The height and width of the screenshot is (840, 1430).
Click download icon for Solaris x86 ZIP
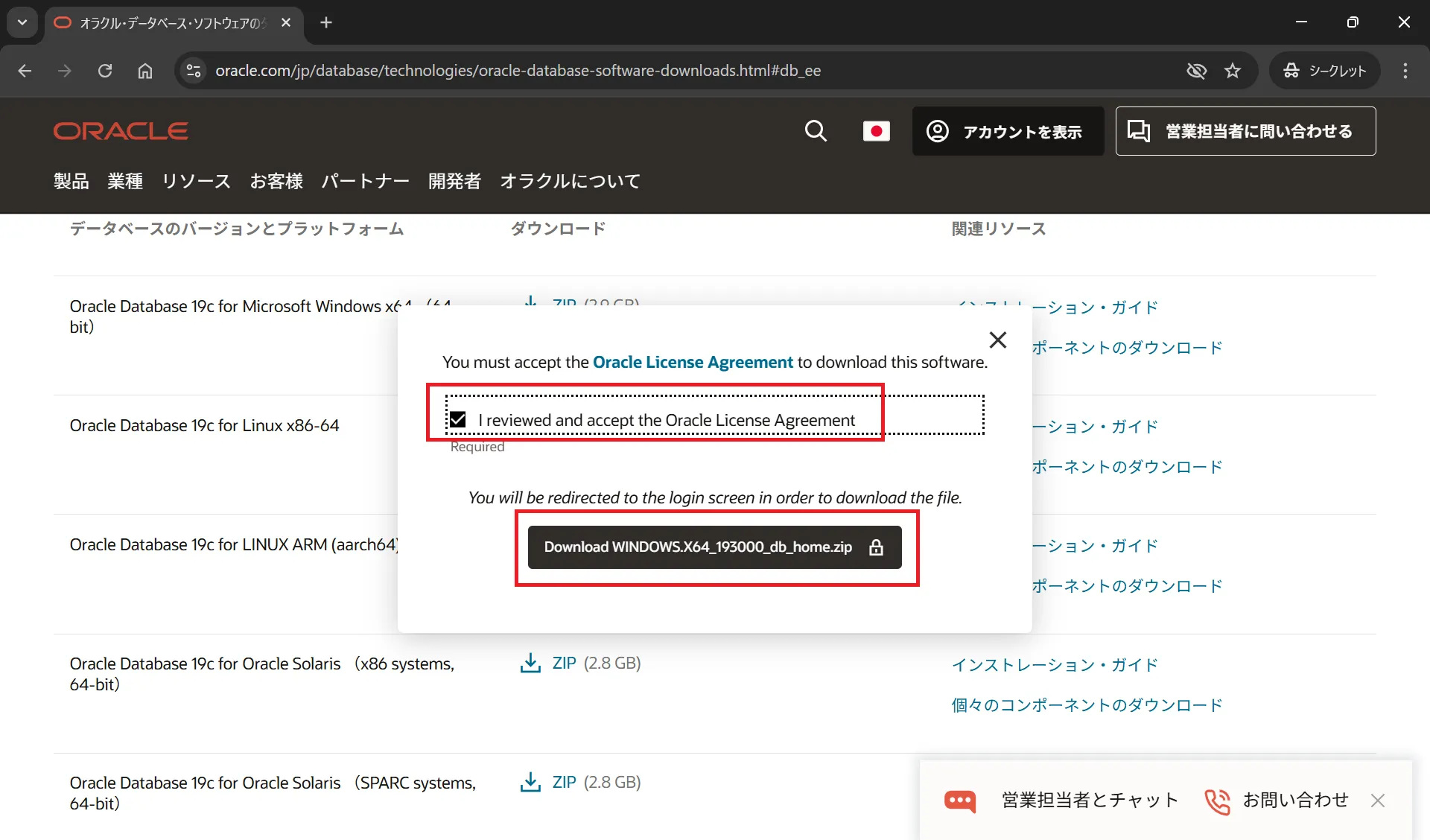(x=530, y=663)
